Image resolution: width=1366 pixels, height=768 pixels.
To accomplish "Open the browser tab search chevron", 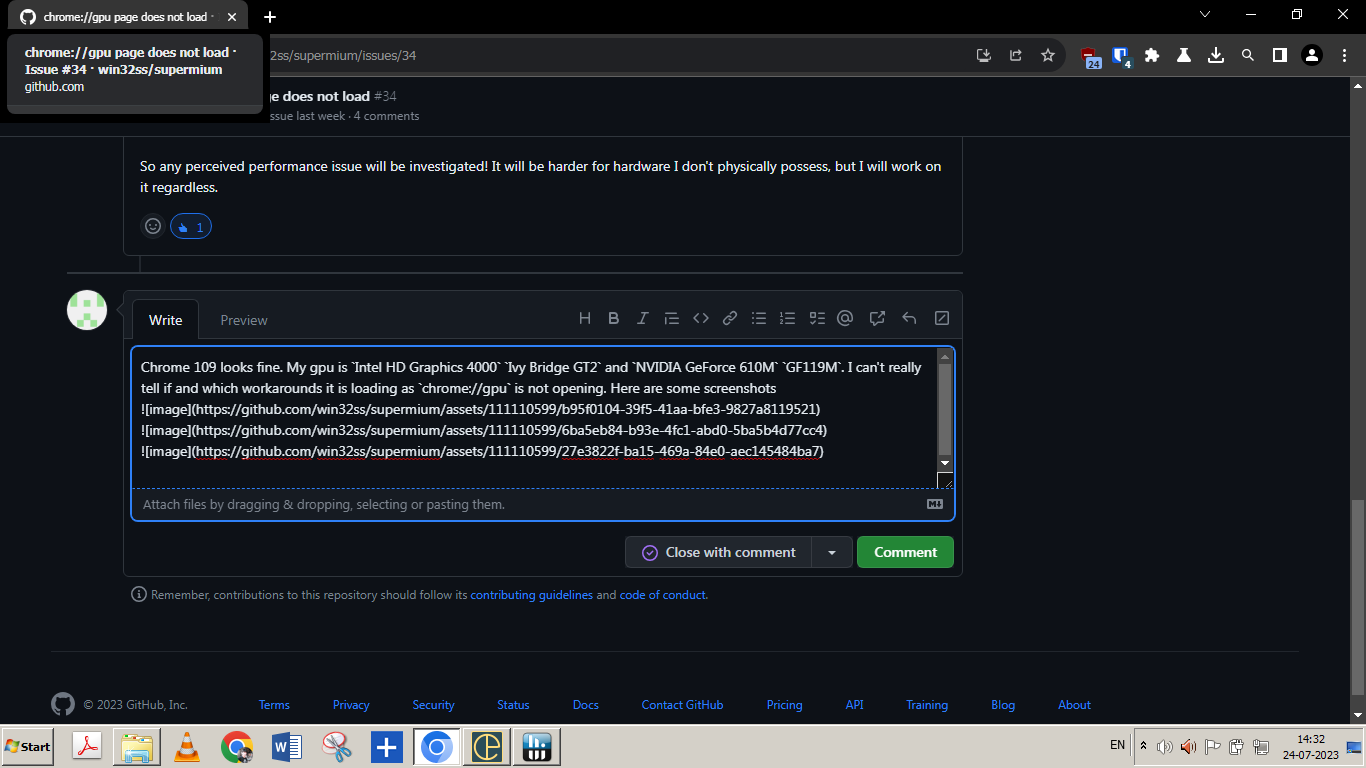I will pos(1205,15).
